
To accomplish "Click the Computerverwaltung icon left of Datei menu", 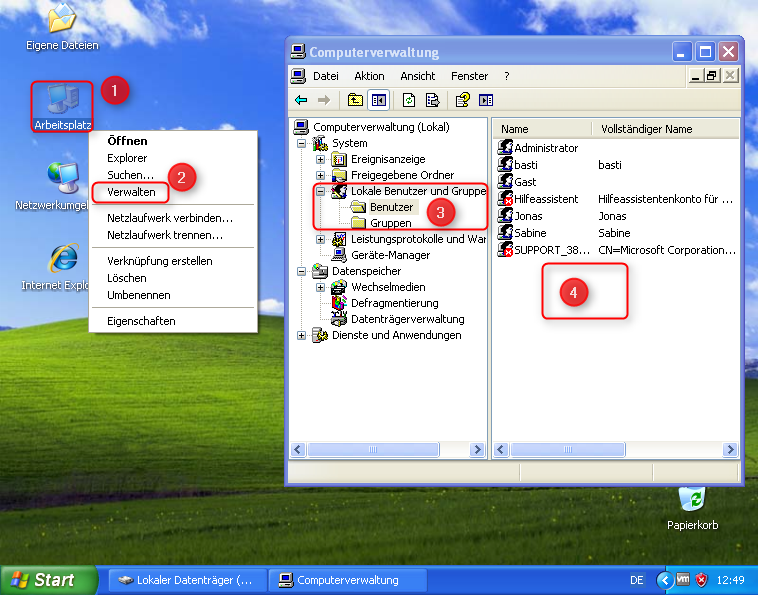I will point(298,76).
